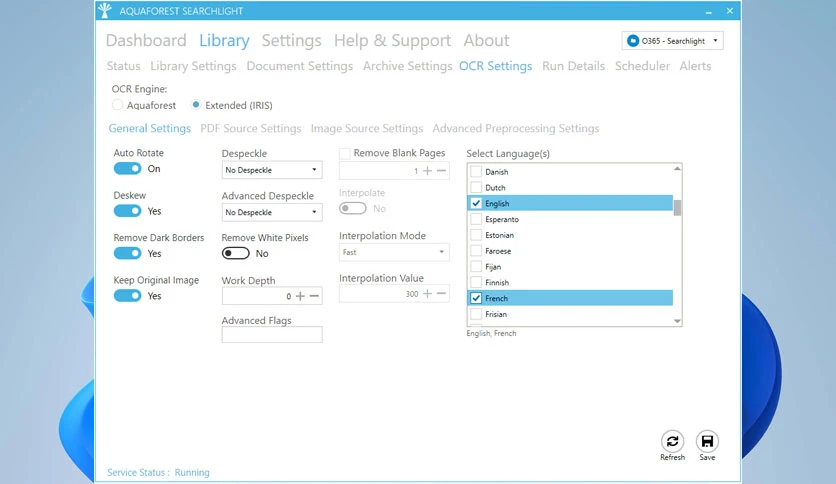Viewport: 836px width, 484px height.
Task: Select the OCR Settings sub-tab
Action: tap(495, 66)
